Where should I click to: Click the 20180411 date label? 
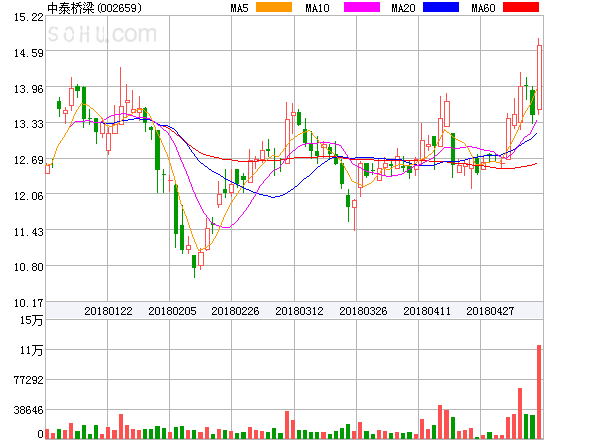[427, 311]
